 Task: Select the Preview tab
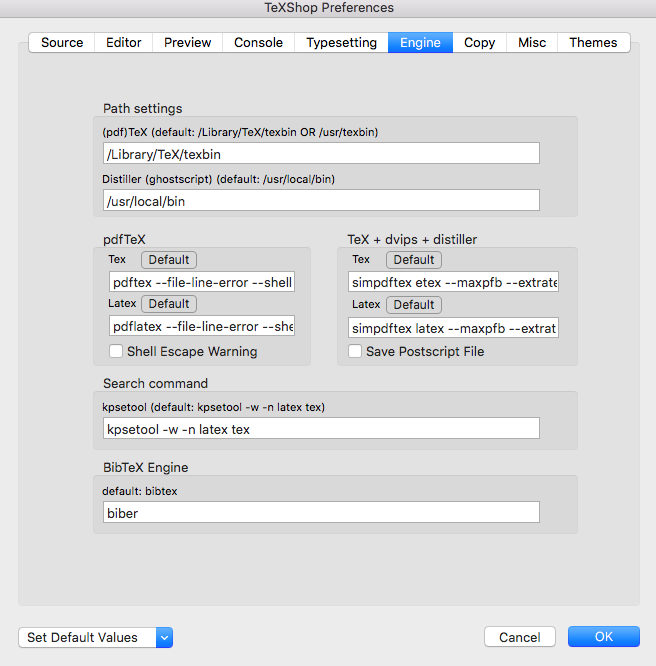(187, 42)
